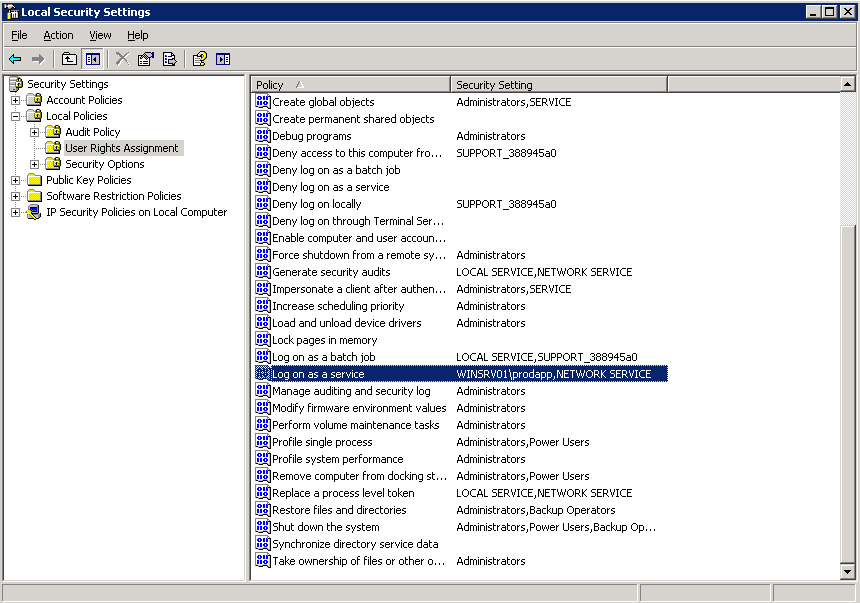The image size is (860, 603).
Task: Toggle the Show/Hide Console Tree icon
Action: tap(93, 59)
